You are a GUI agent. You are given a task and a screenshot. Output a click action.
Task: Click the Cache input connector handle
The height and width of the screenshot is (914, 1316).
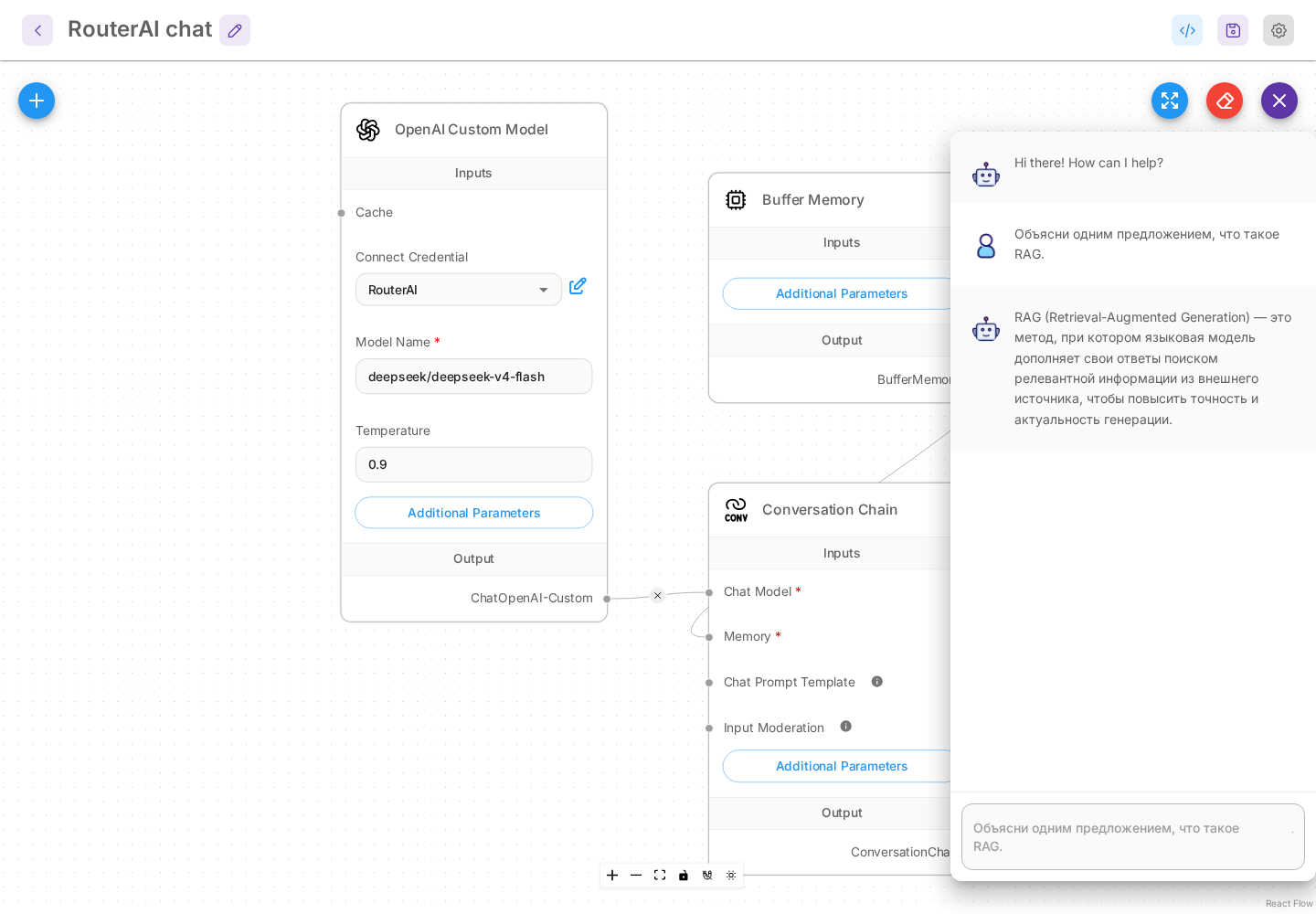click(x=342, y=213)
